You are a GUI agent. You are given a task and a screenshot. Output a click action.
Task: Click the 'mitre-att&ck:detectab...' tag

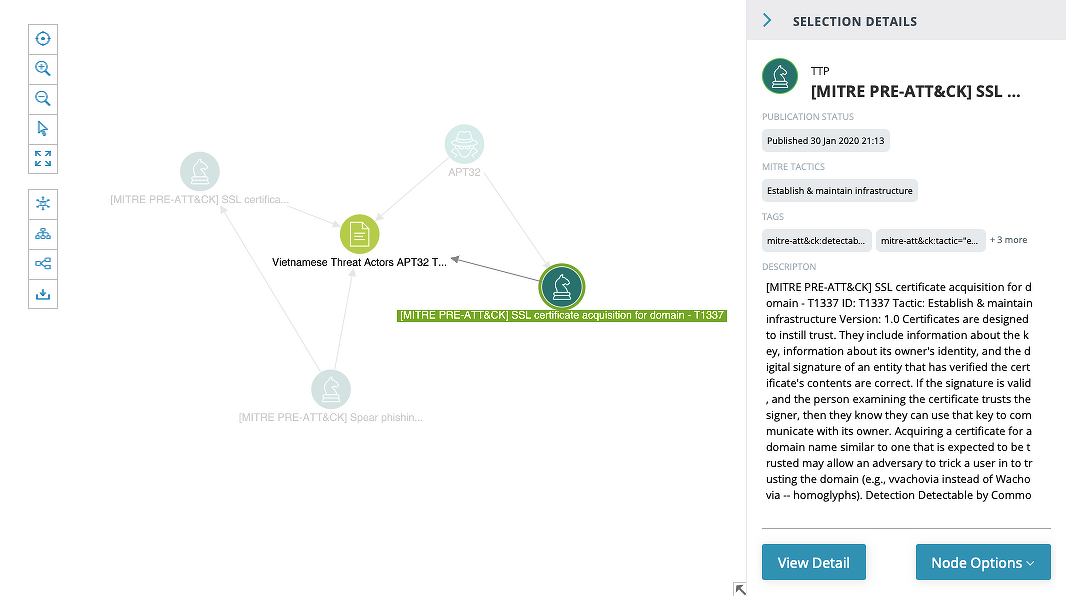[x=816, y=241]
